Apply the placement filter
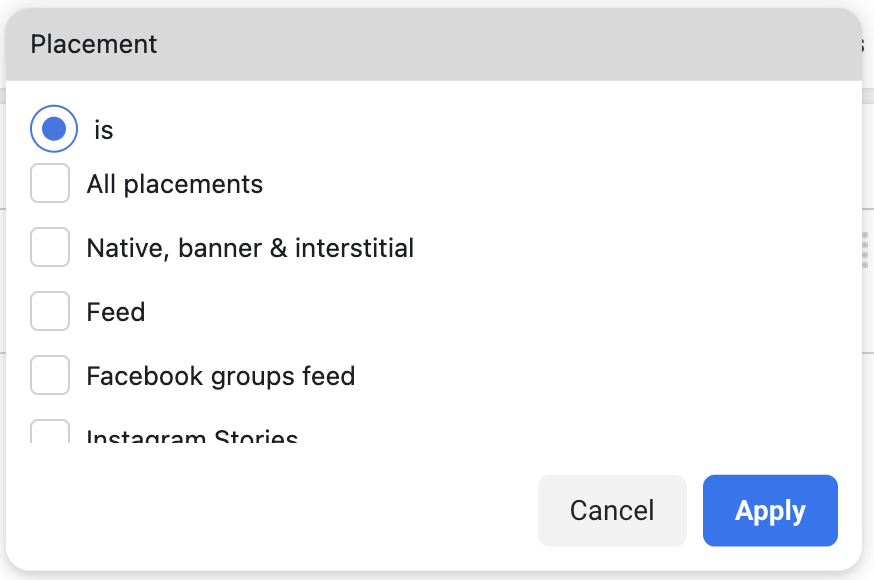874x580 pixels. point(770,510)
